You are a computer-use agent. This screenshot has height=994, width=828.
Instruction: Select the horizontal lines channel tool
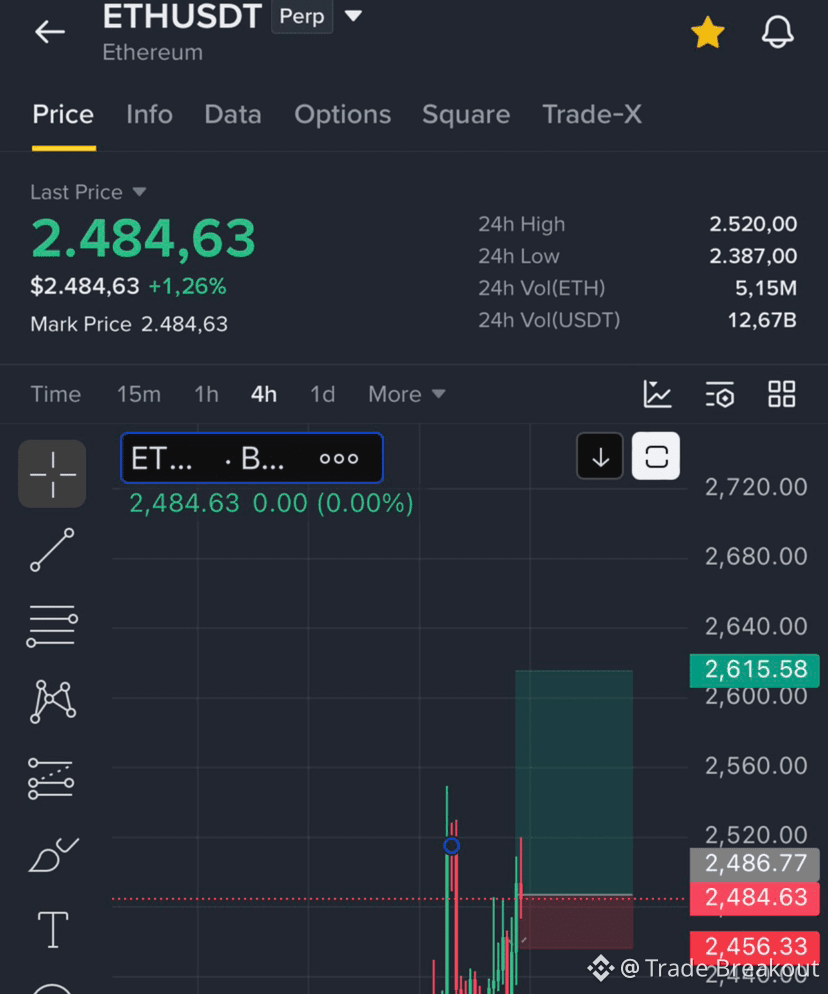52,626
